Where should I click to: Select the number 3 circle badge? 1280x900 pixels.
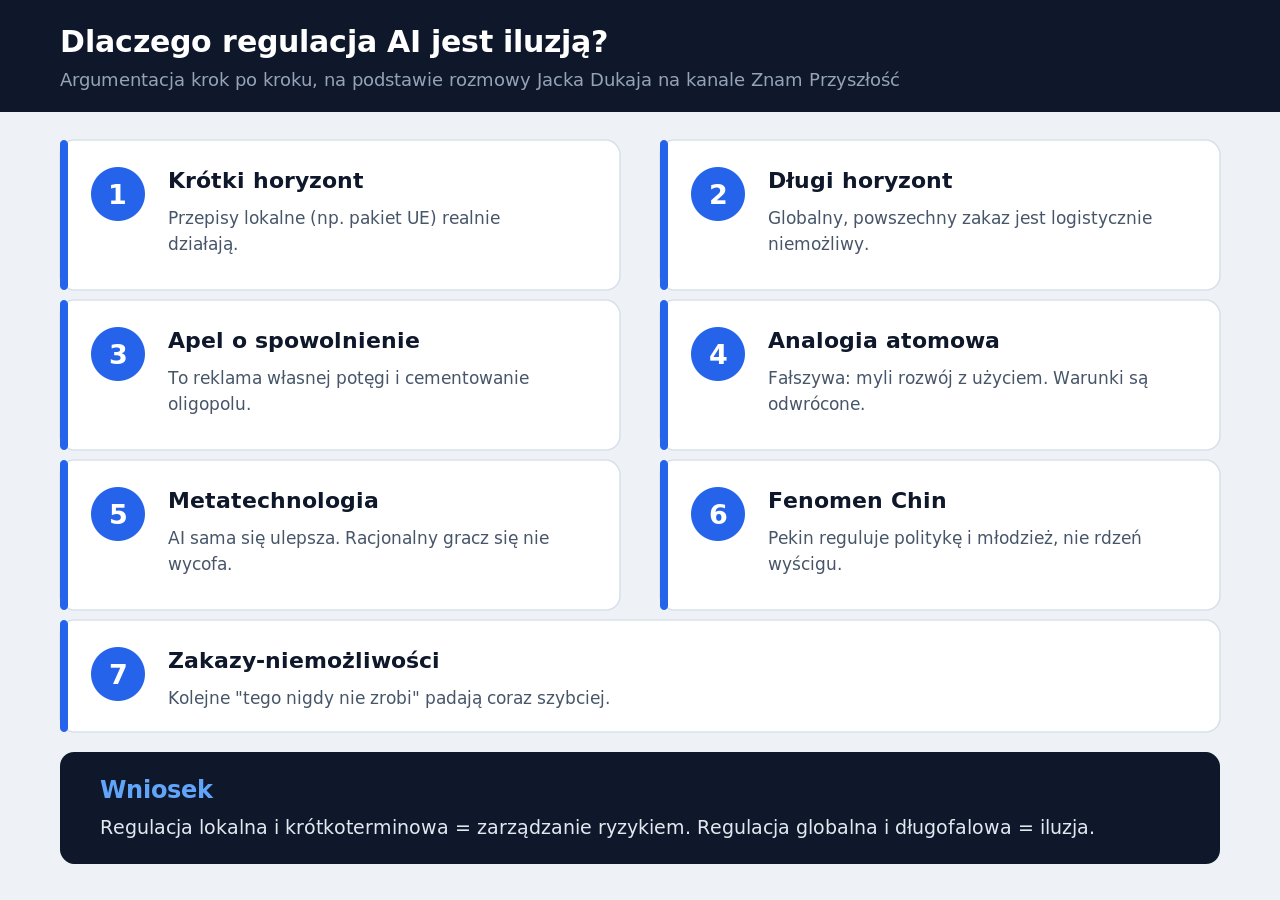[x=118, y=354]
